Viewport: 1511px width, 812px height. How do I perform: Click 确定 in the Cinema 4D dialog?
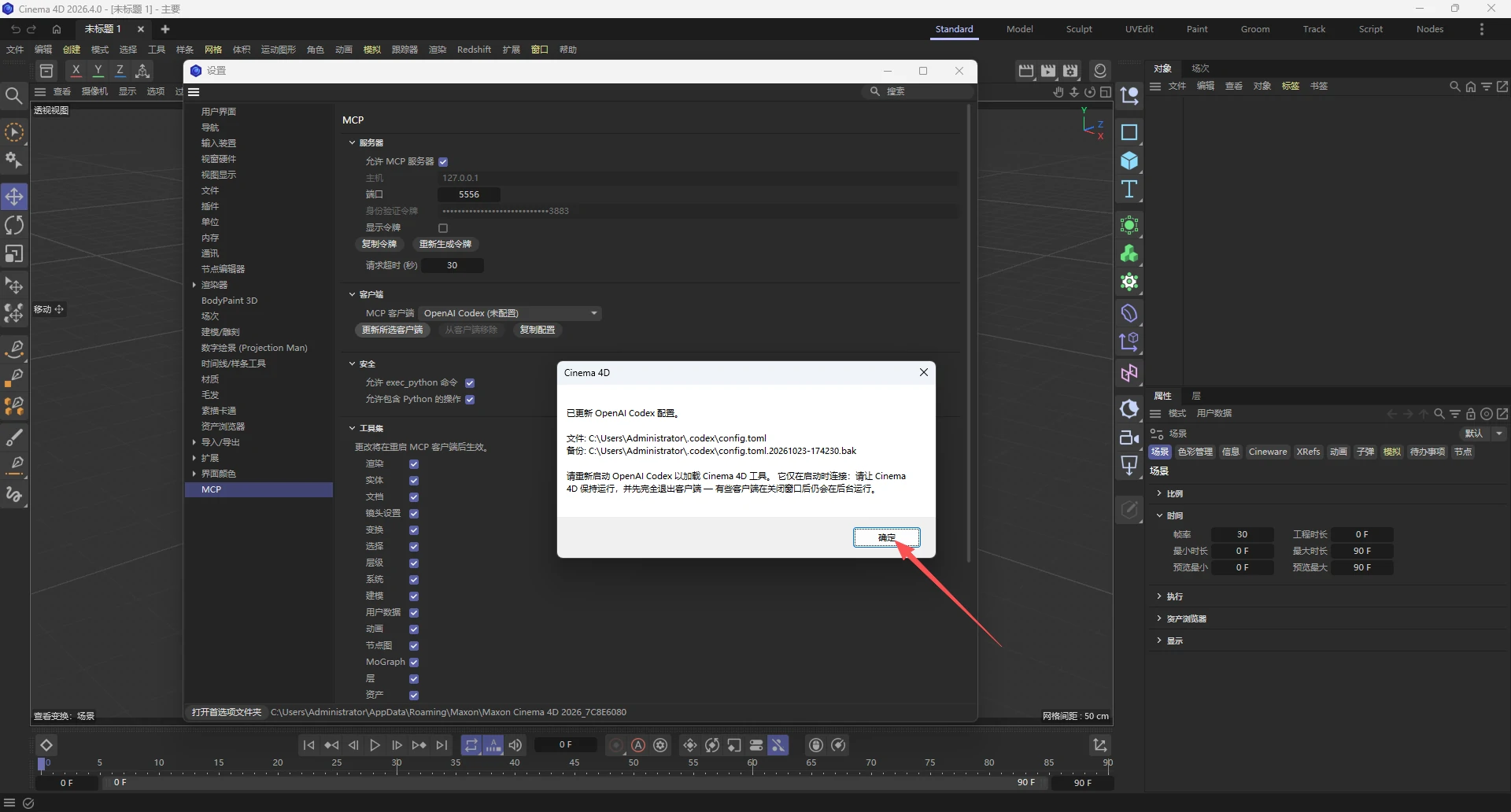point(887,537)
